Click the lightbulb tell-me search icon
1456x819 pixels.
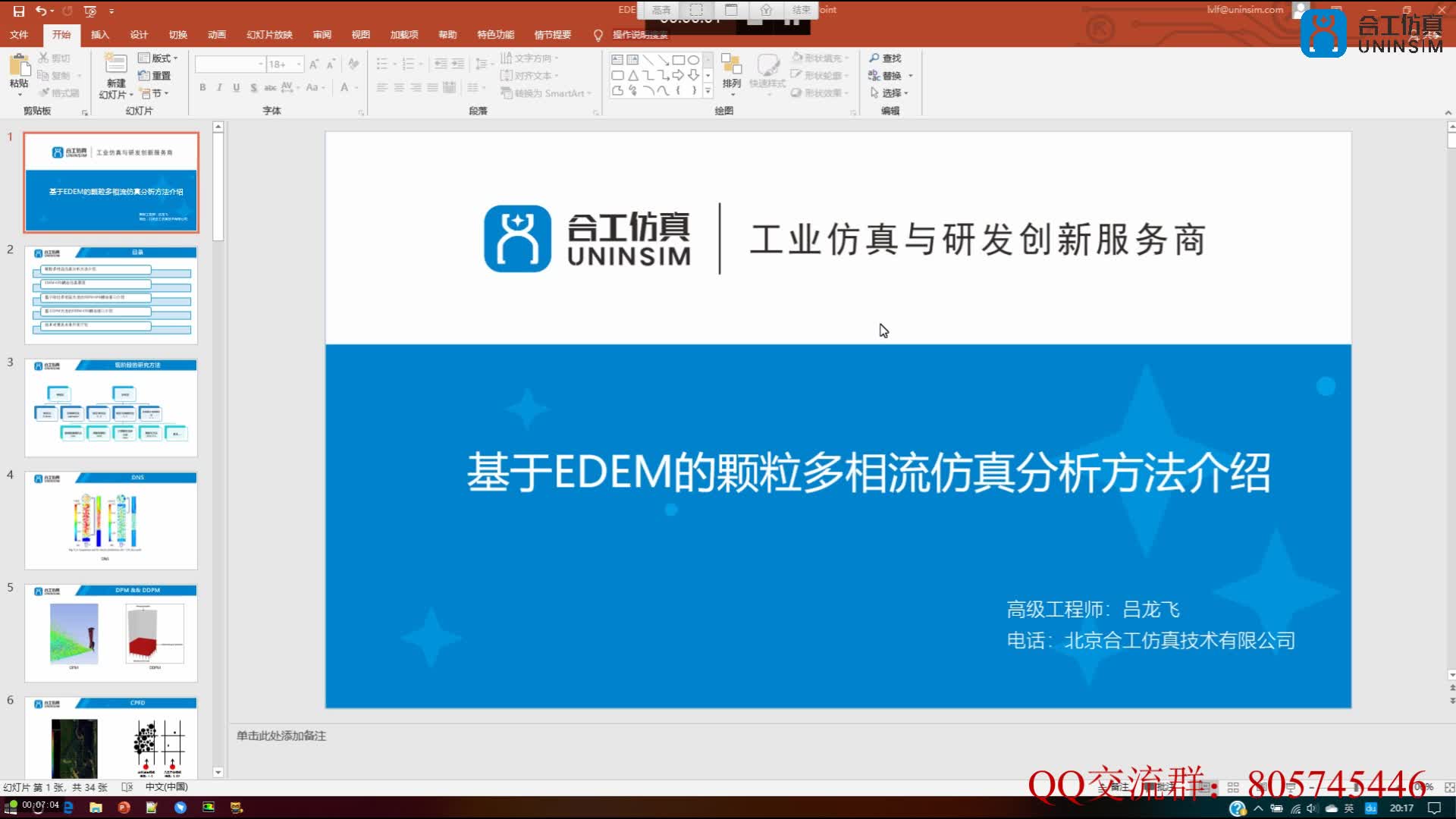(x=598, y=35)
